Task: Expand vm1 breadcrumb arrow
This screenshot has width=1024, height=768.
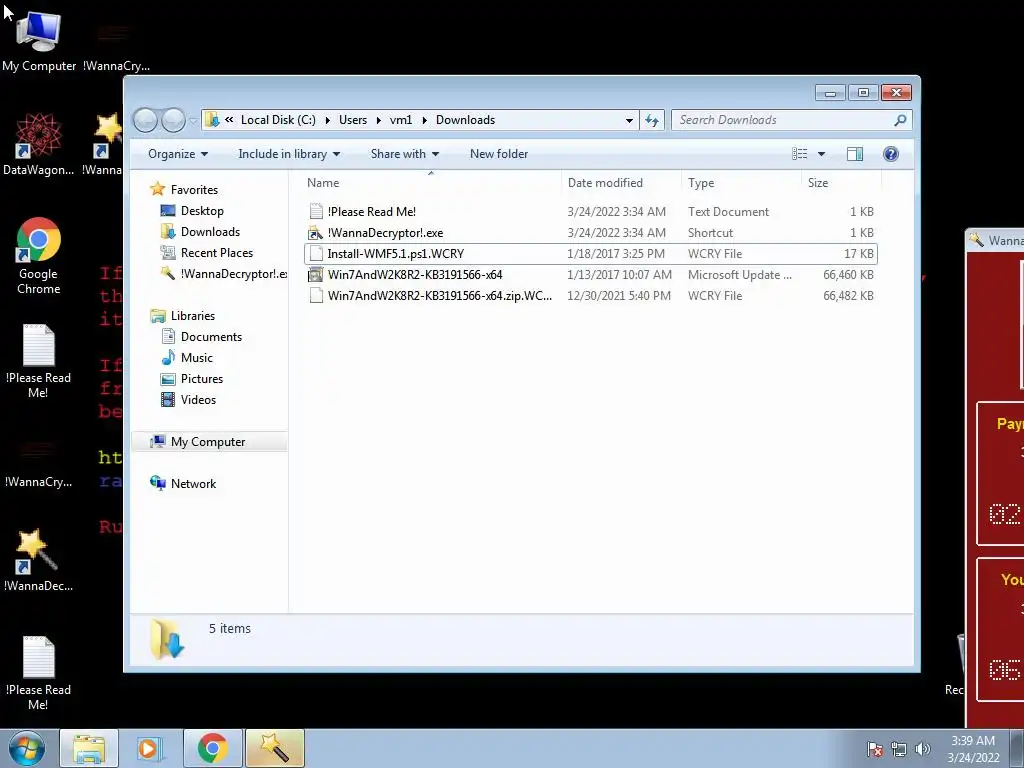Action: (424, 120)
